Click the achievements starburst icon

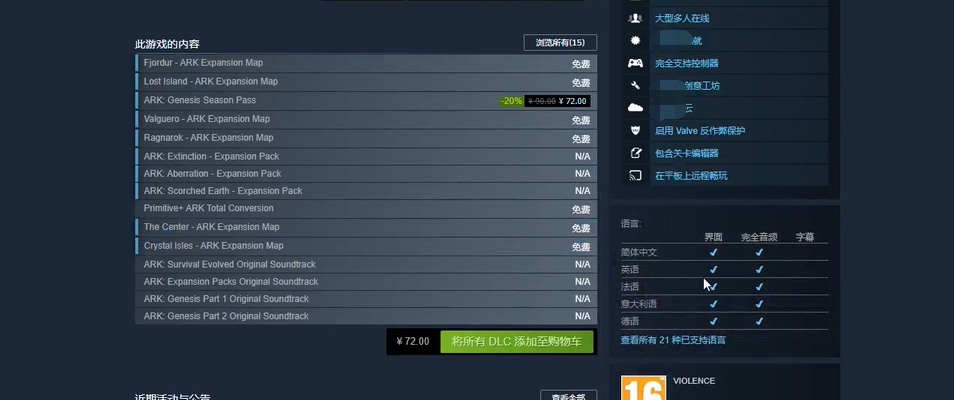pyautogui.click(x=635, y=41)
